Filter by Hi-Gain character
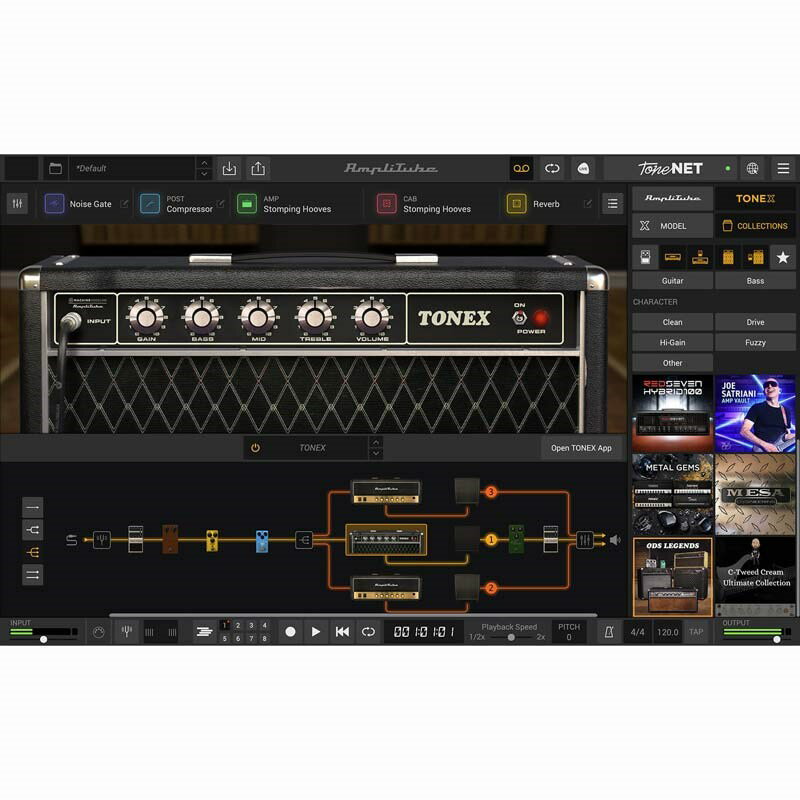 [x=672, y=342]
